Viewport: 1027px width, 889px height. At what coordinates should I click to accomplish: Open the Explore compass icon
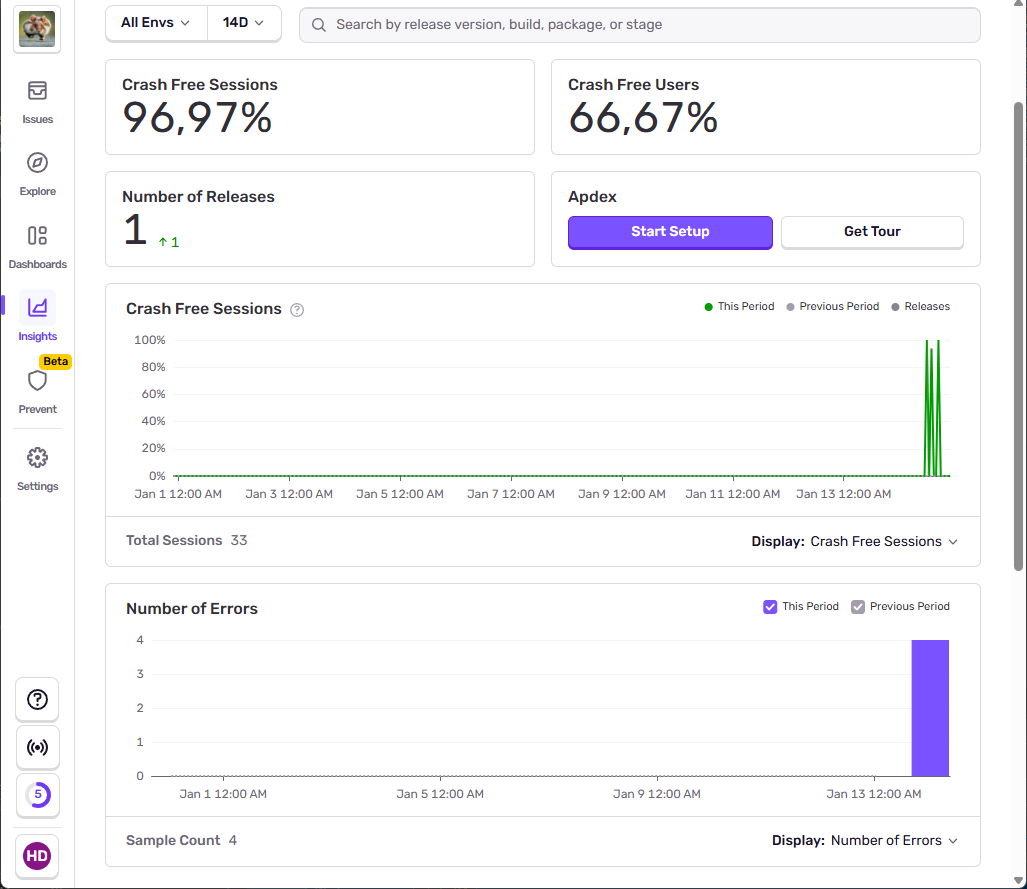[x=37, y=164]
